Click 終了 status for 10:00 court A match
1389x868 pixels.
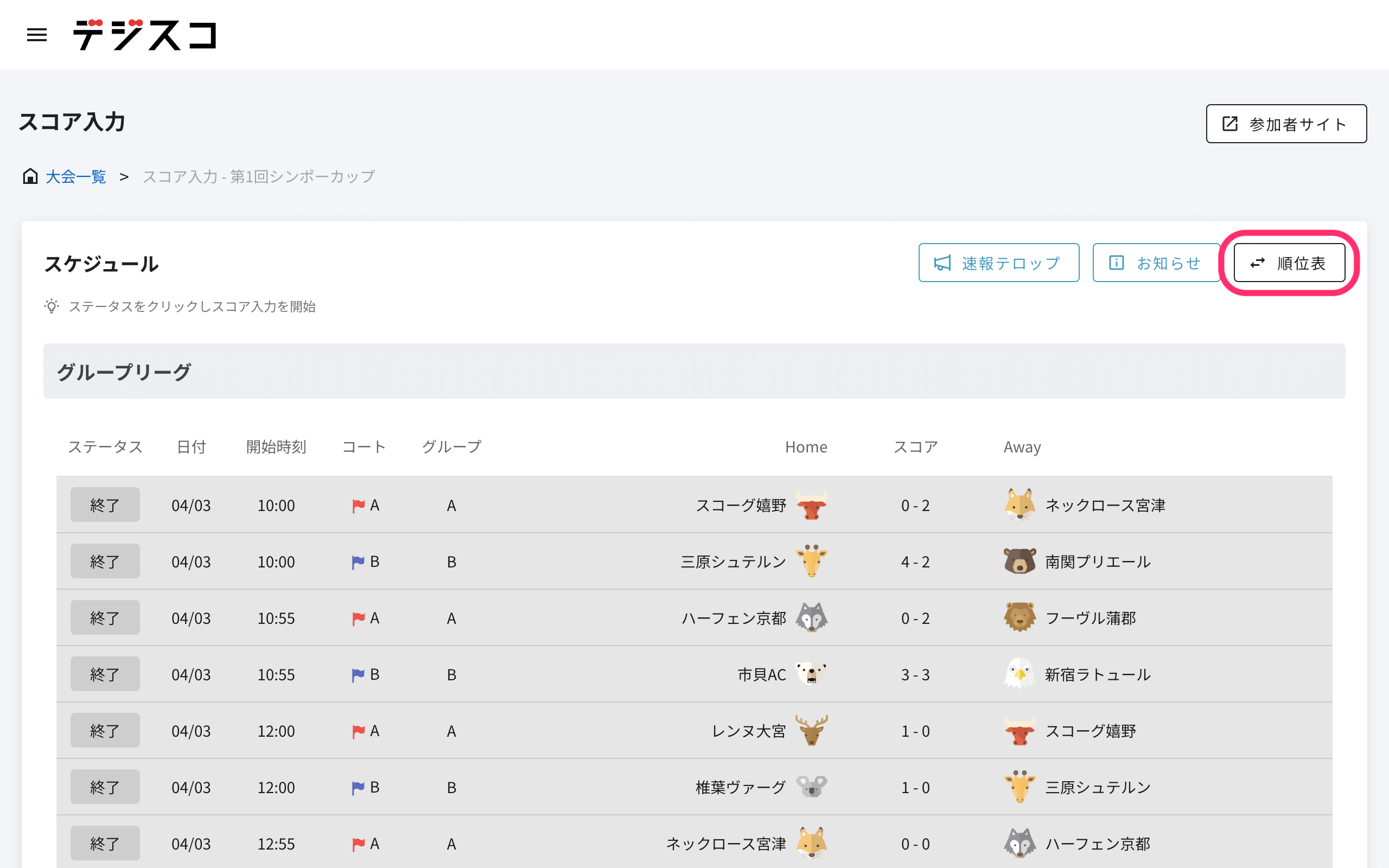[x=105, y=505]
